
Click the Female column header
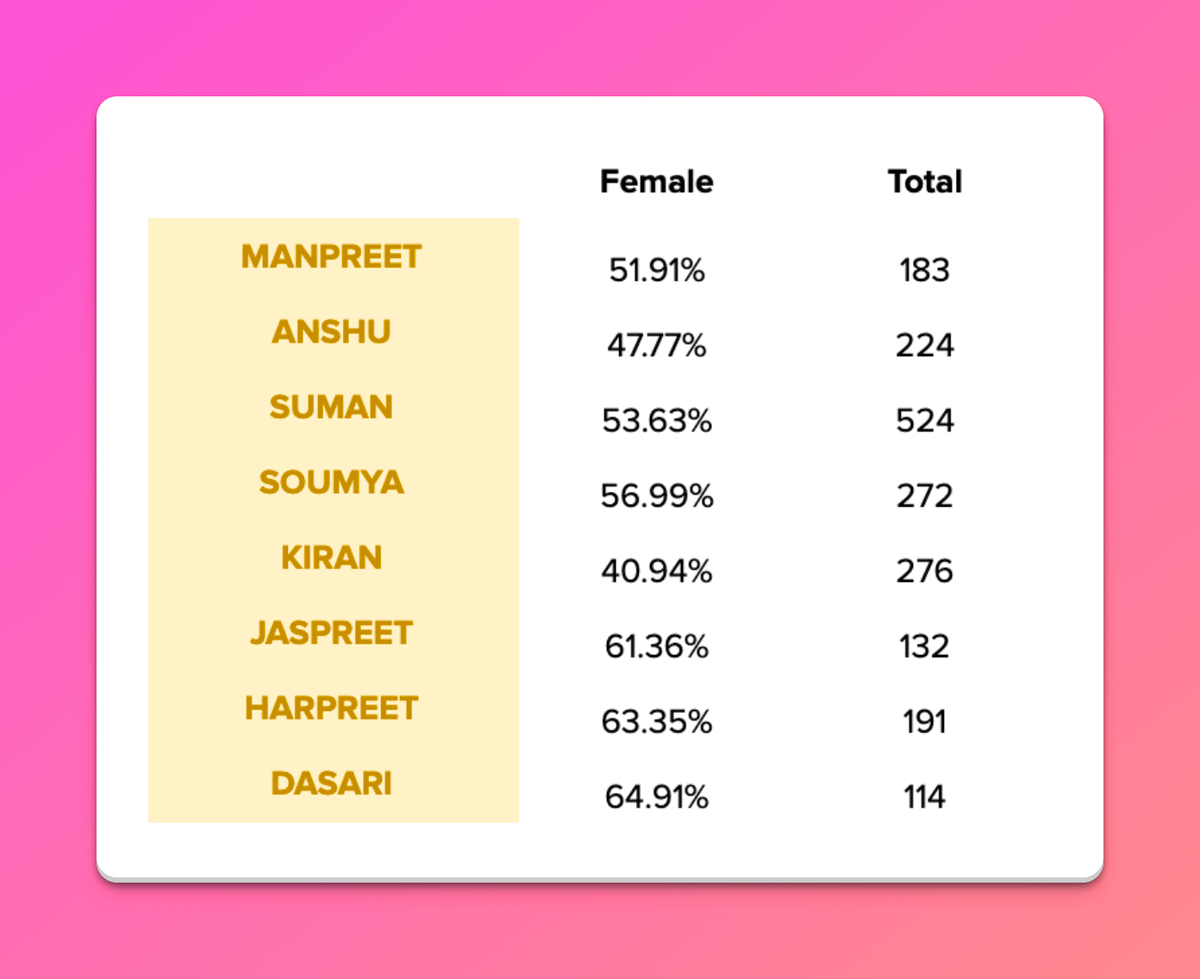point(656,182)
